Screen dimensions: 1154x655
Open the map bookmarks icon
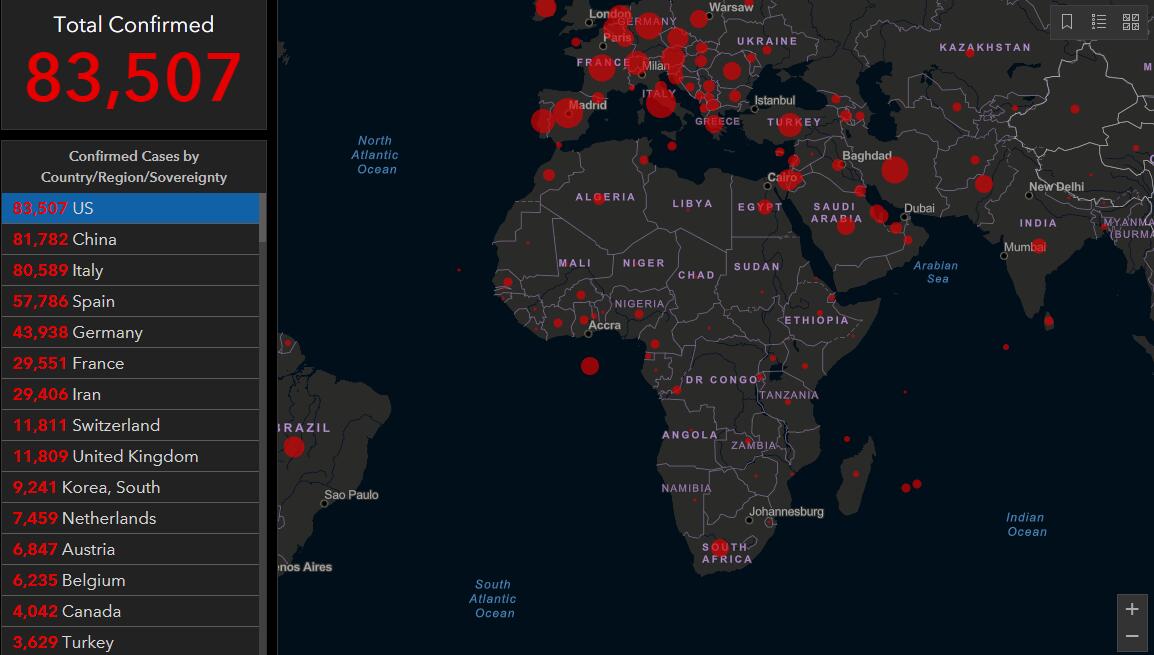click(x=1067, y=21)
